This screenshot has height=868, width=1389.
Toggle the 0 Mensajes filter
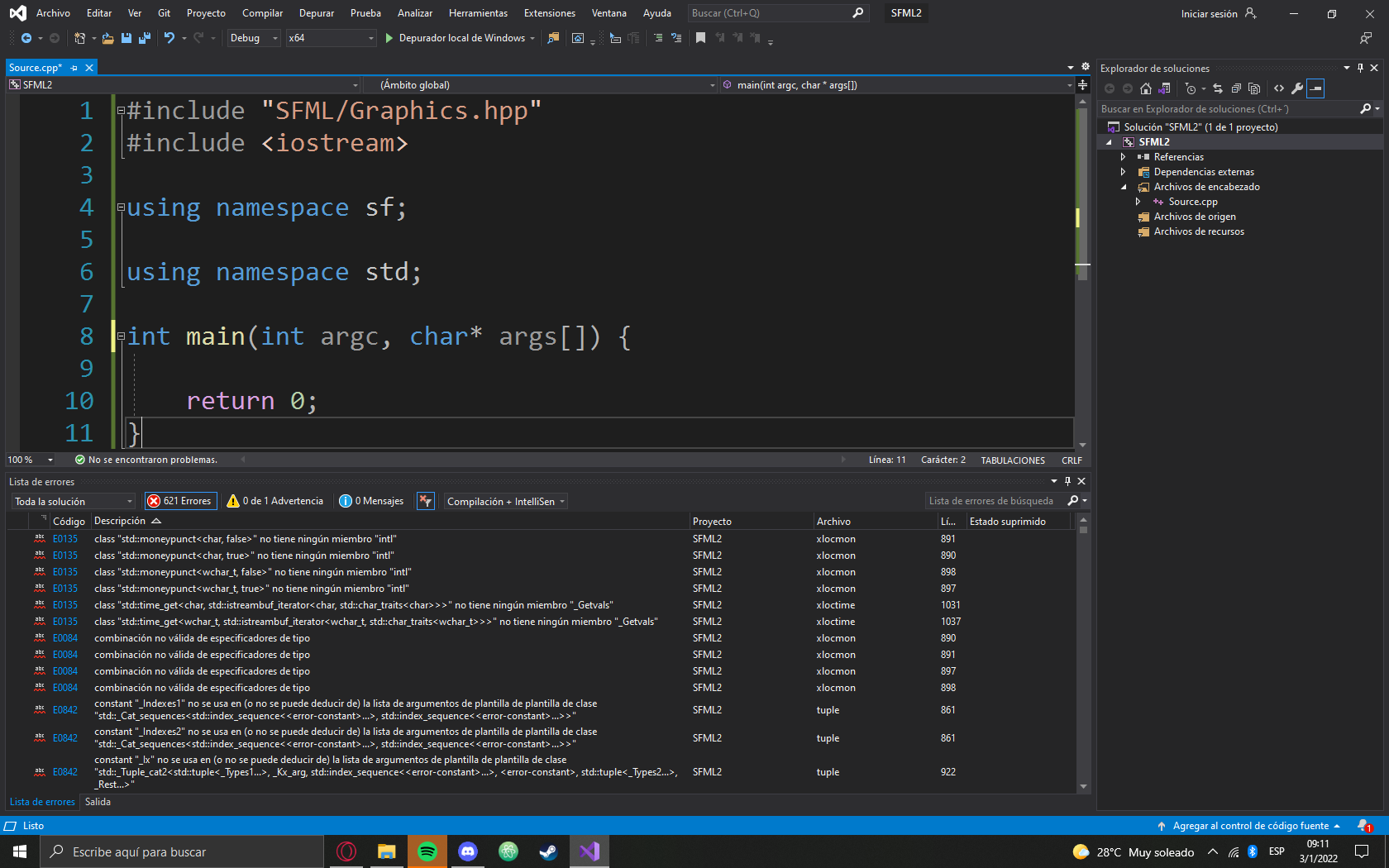point(372,501)
